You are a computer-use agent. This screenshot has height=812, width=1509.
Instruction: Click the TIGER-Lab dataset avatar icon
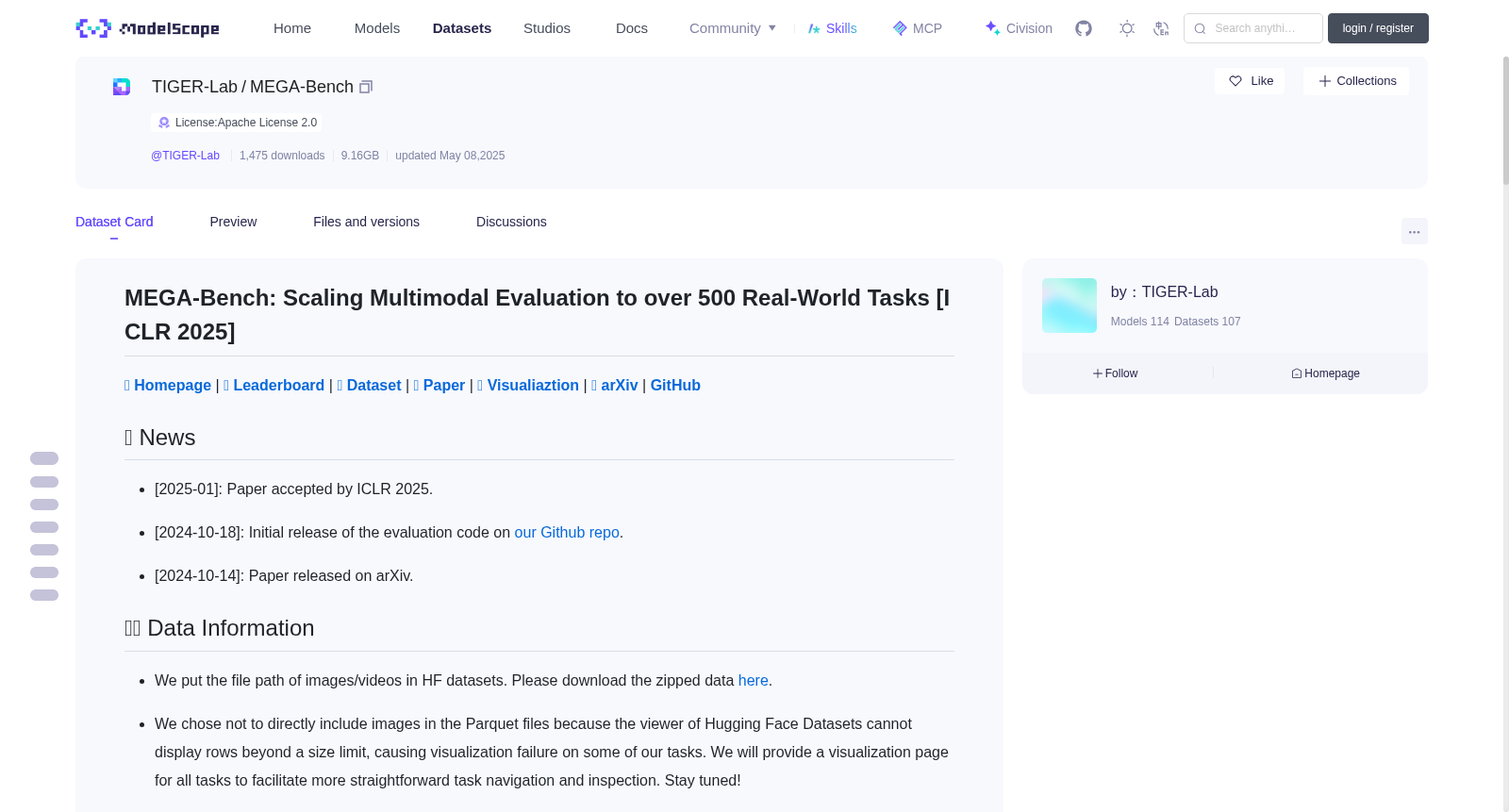(122, 87)
